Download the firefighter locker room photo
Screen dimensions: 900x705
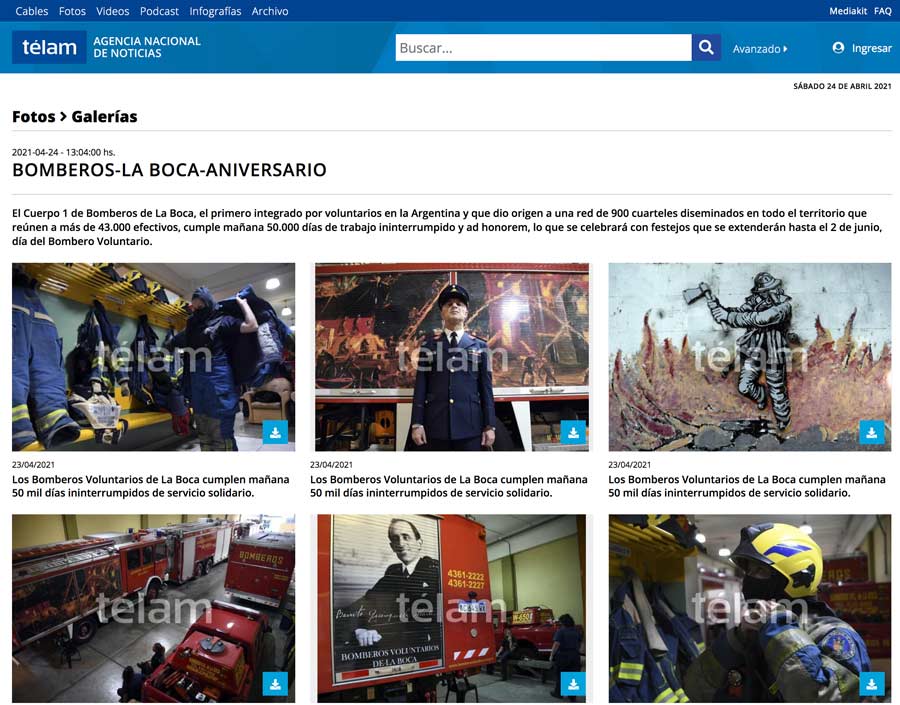(276, 432)
